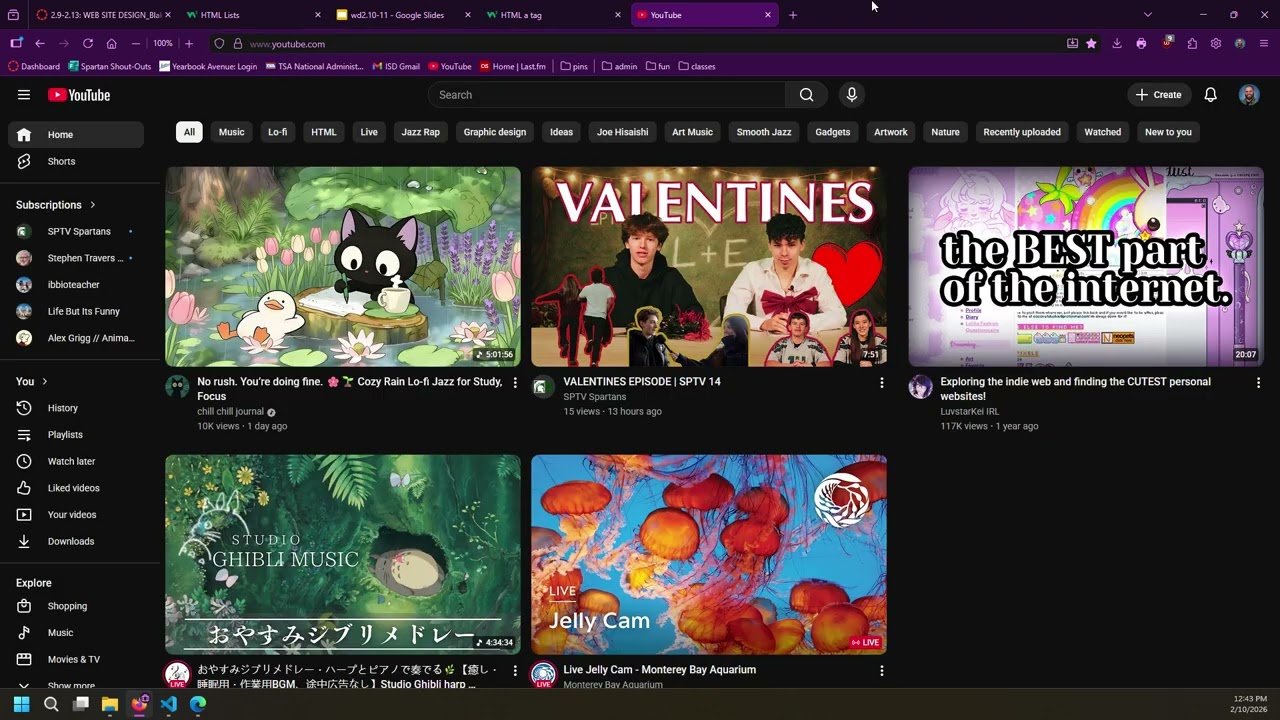Click the YouTube logo
The image size is (1280, 720).
click(79, 95)
